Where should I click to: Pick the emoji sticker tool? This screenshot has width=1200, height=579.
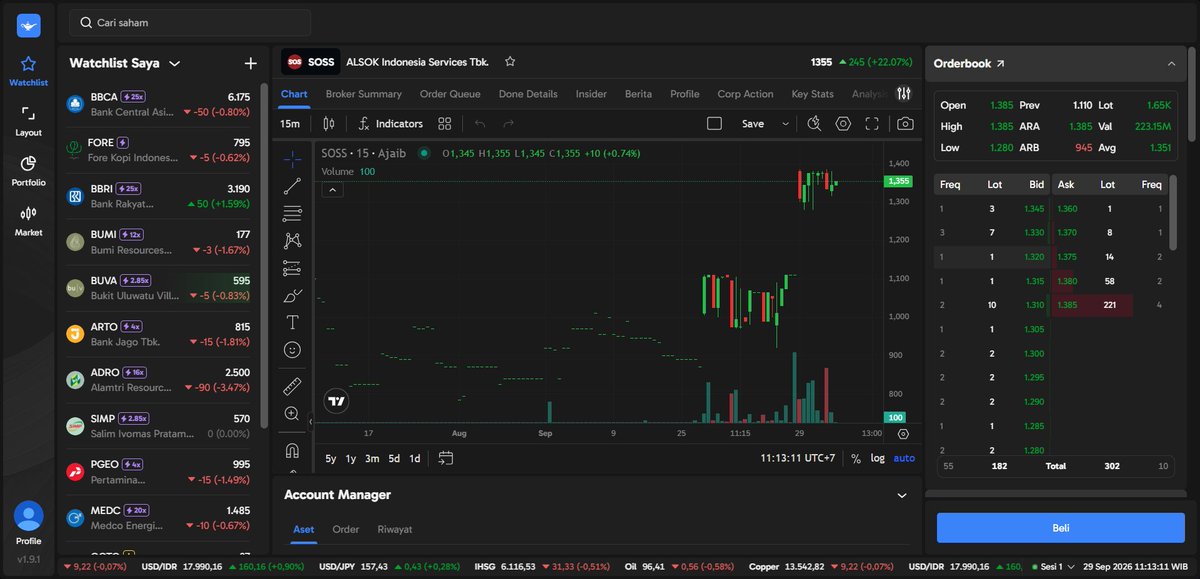292,350
